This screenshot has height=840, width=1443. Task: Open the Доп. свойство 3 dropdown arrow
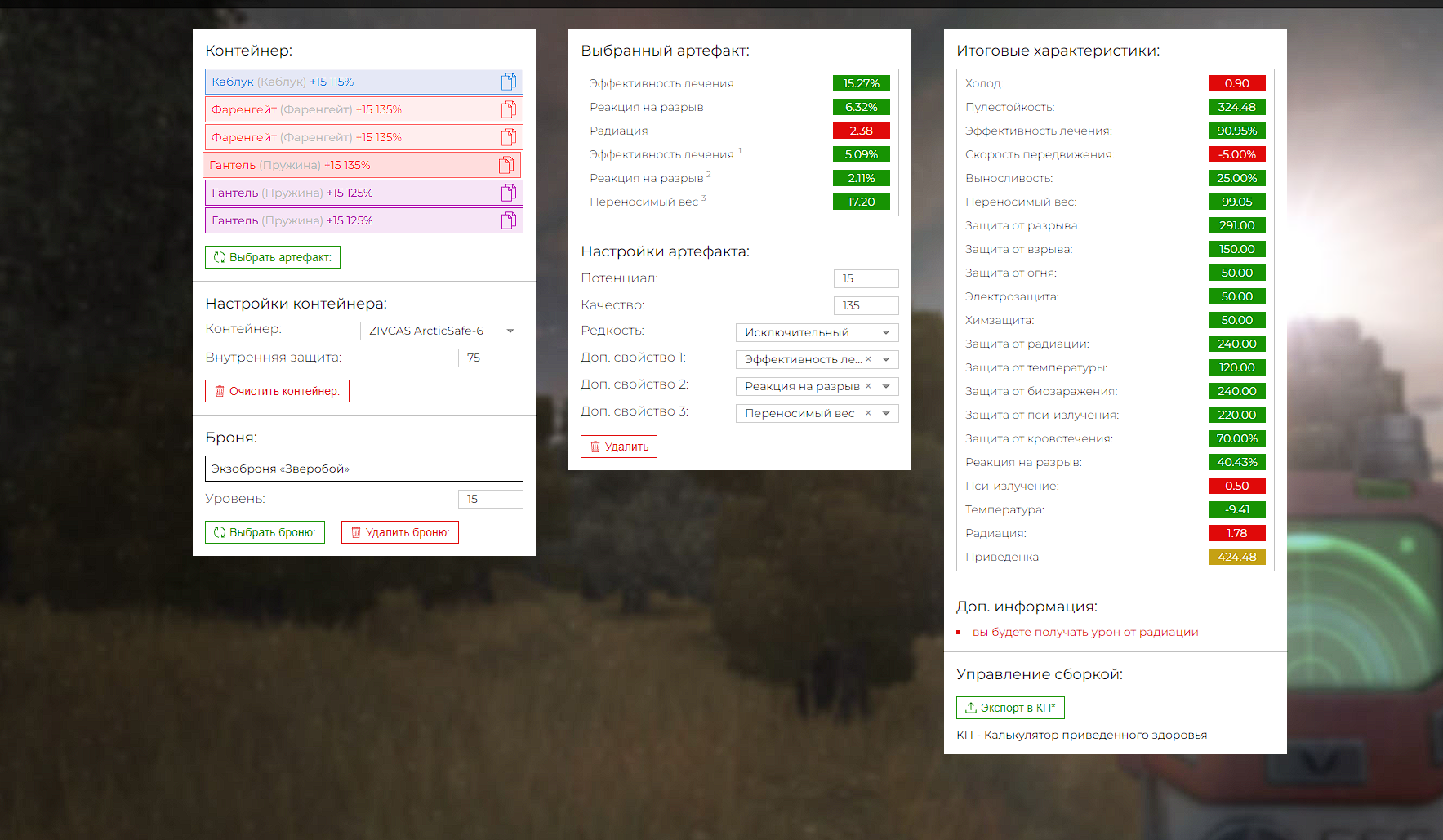[x=886, y=413]
